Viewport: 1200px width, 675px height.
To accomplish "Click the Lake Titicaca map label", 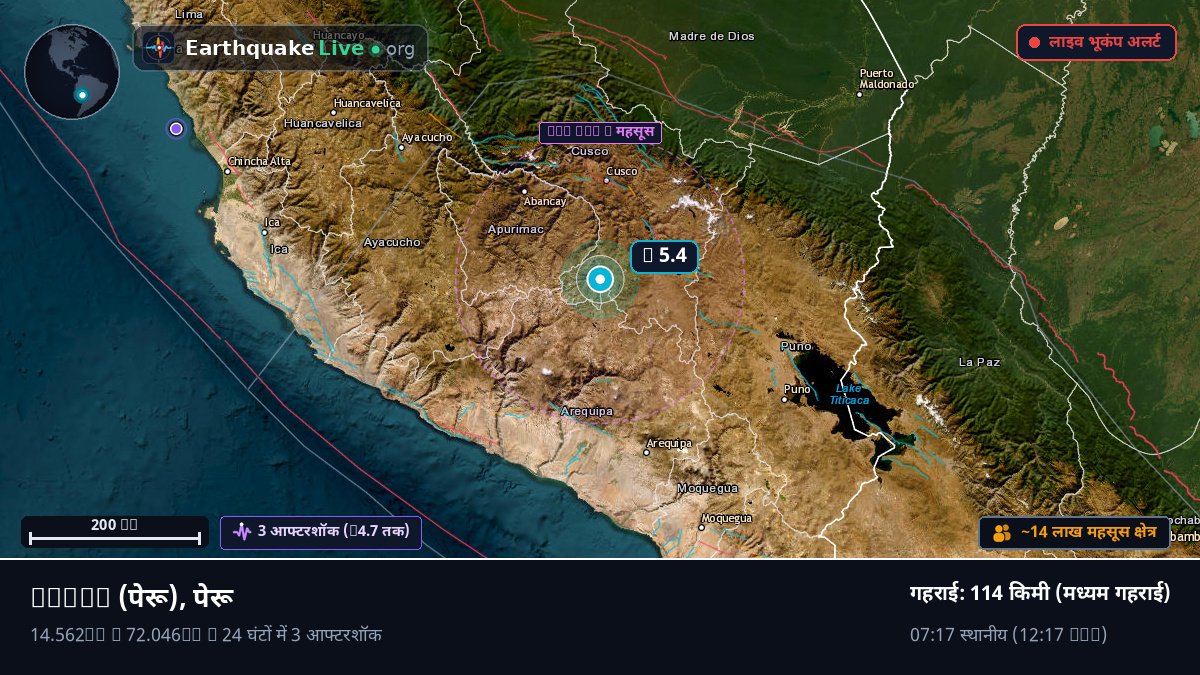I will [849, 394].
